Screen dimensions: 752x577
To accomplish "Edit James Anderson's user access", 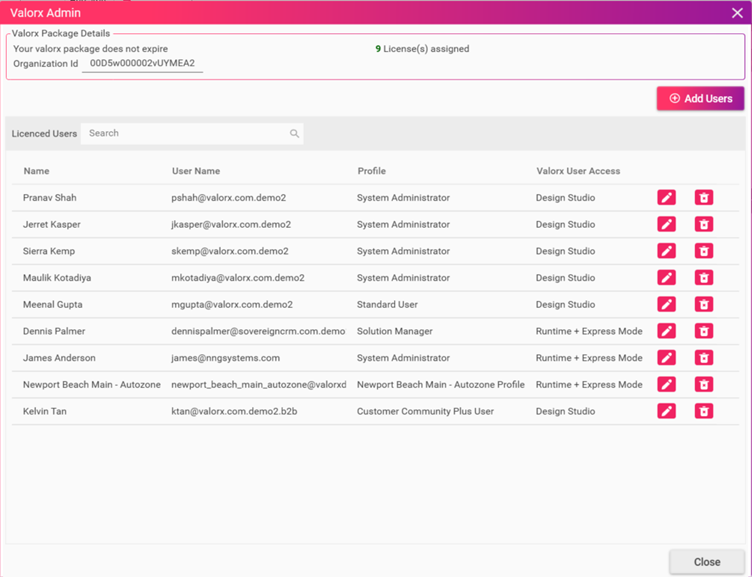I will [666, 358].
